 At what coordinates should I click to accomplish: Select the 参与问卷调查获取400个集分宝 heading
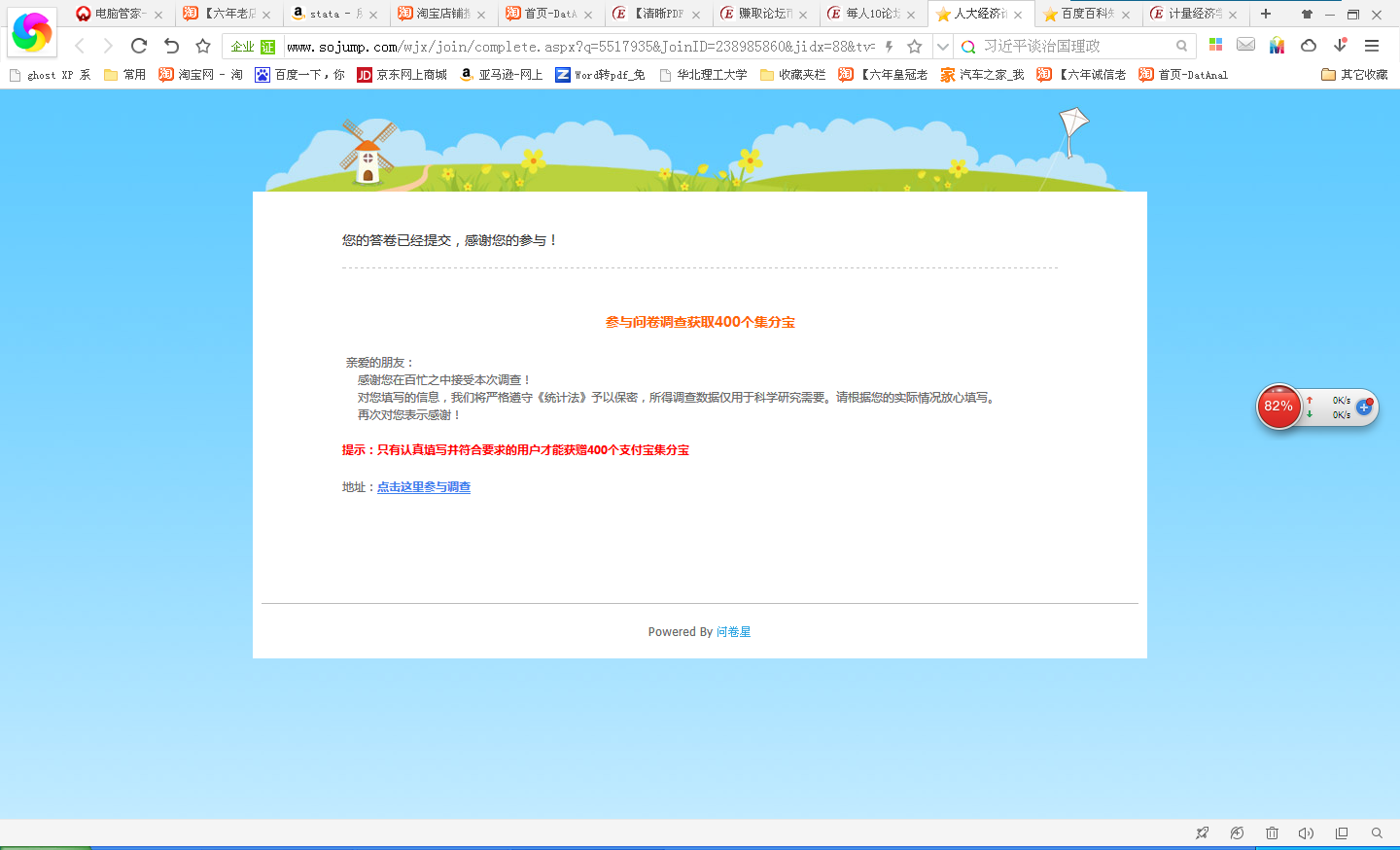point(700,322)
